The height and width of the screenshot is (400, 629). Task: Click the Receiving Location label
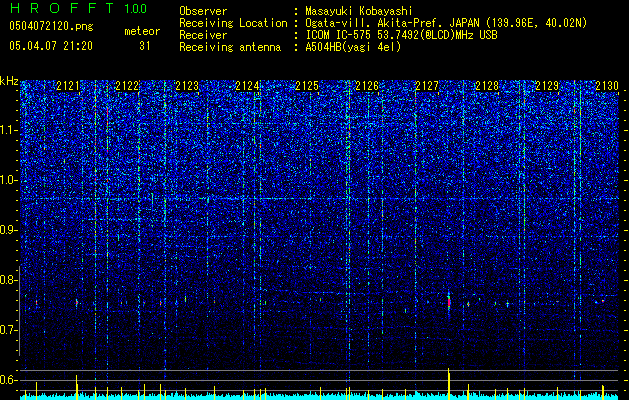point(233,23)
